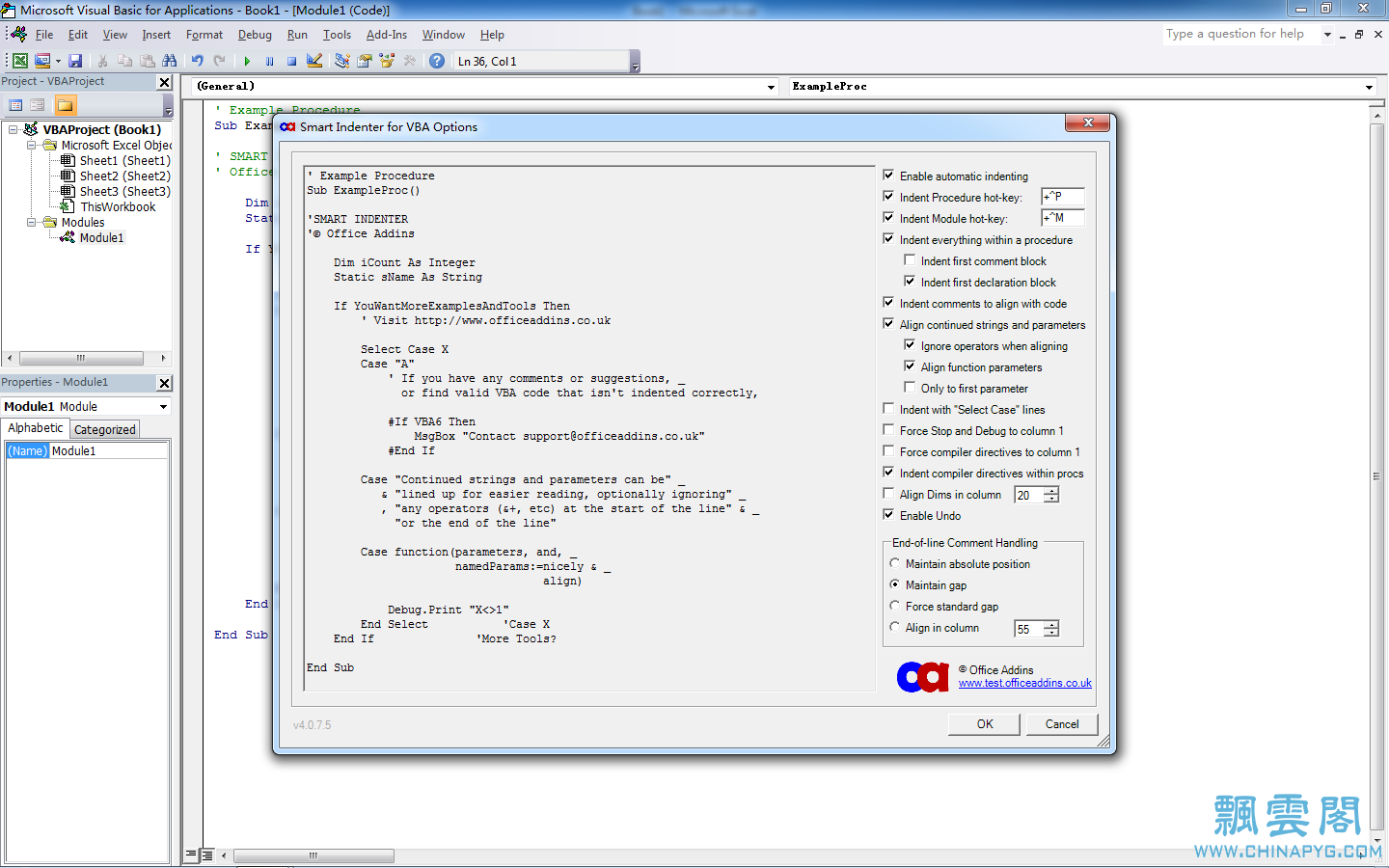Screen dimensions: 1389x868
Task: Click the Toolbox hammer and wrench icon
Action: pyautogui.click(x=410, y=61)
